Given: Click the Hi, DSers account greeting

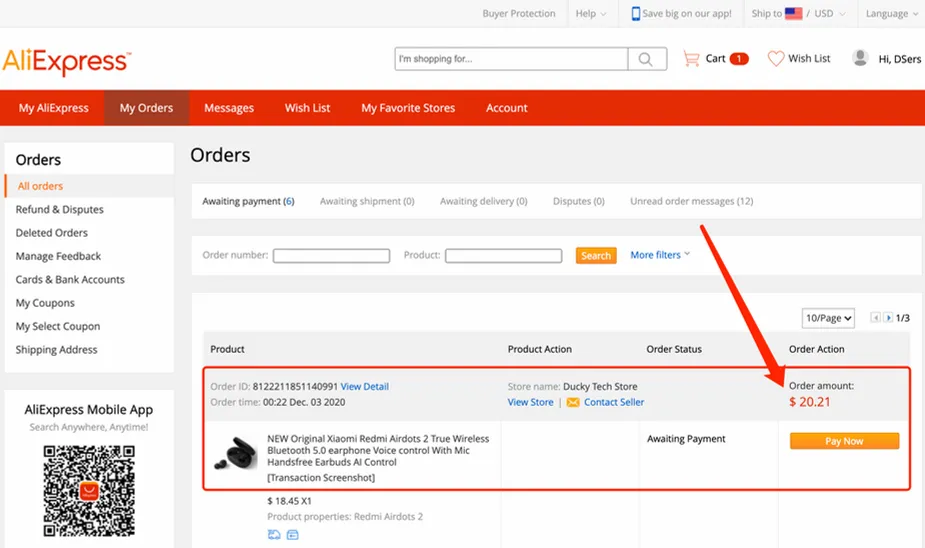Looking at the screenshot, I should pyautogui.click(x=900, y=59).
